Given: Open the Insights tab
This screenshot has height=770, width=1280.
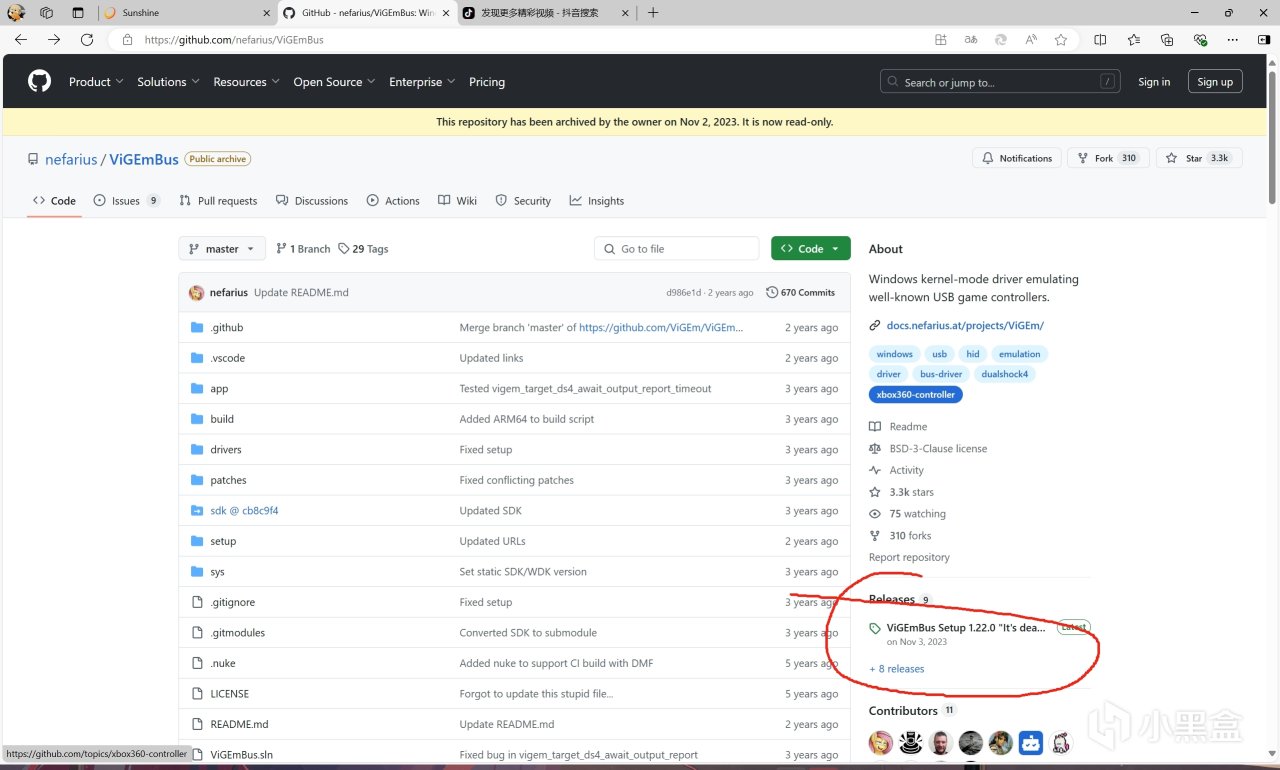Looking at the screenshot, I should pyautogui.click(x=596, y=201).
